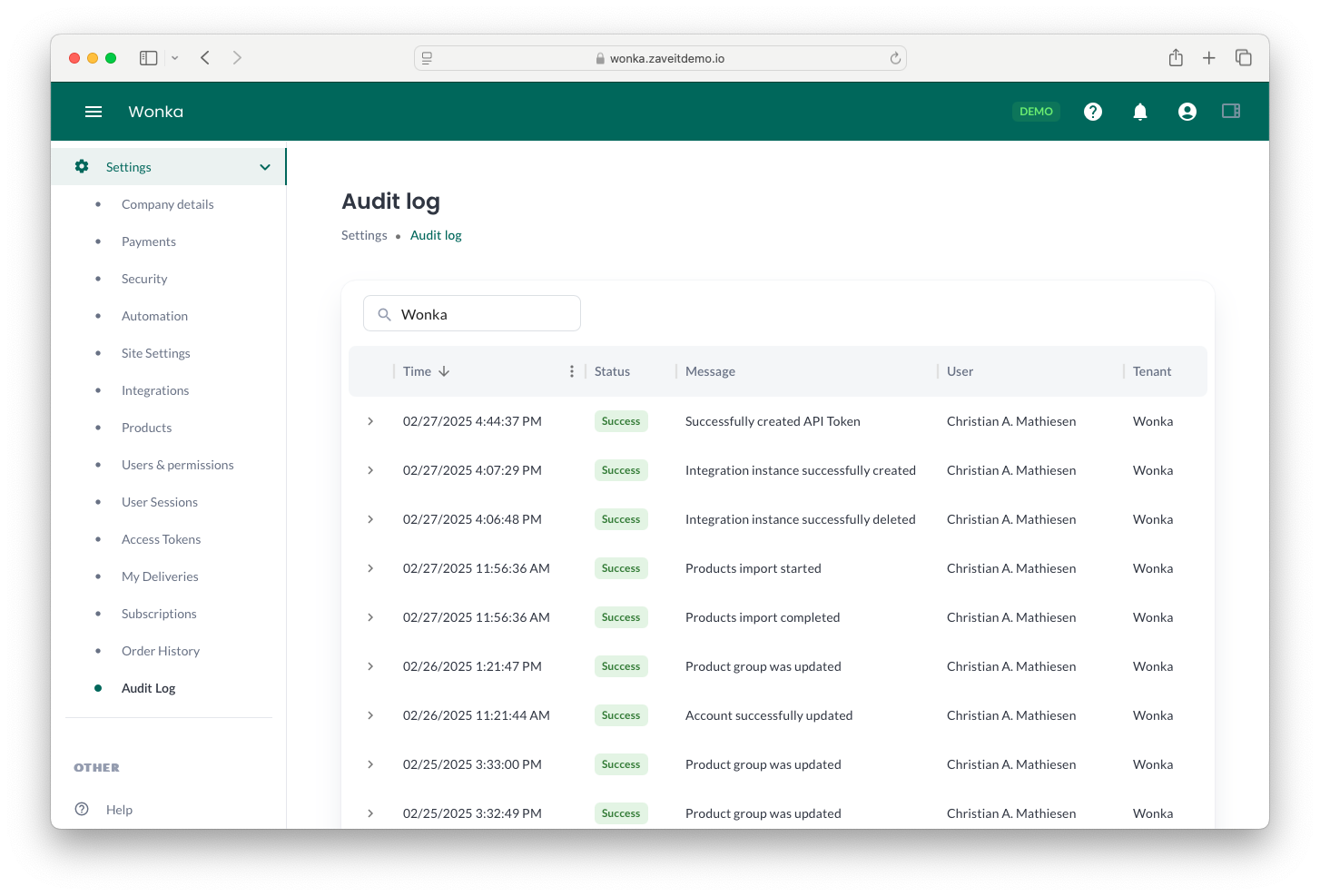The width and height of the screenshot is (1320, 896).
Task: Click the Time column sort arrow
Action: click(444, 371)
